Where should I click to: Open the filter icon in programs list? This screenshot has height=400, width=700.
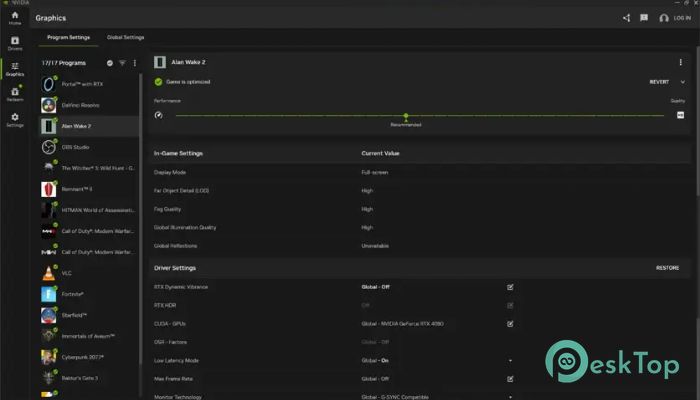[x=122, y=63]
